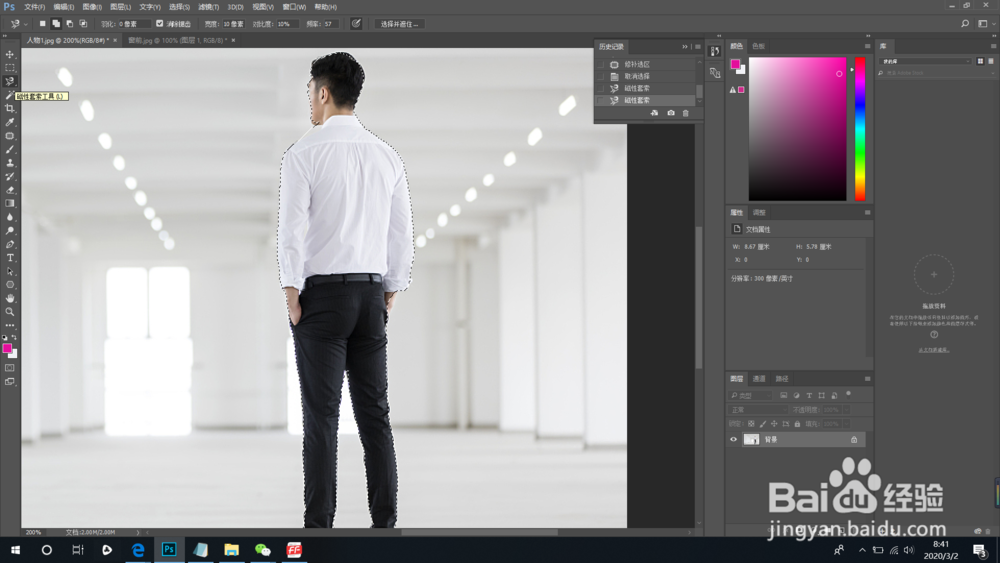This screenshot has height=563, width=1000.
Task: Click the type layer filter icon
Action: coord(809,395)
